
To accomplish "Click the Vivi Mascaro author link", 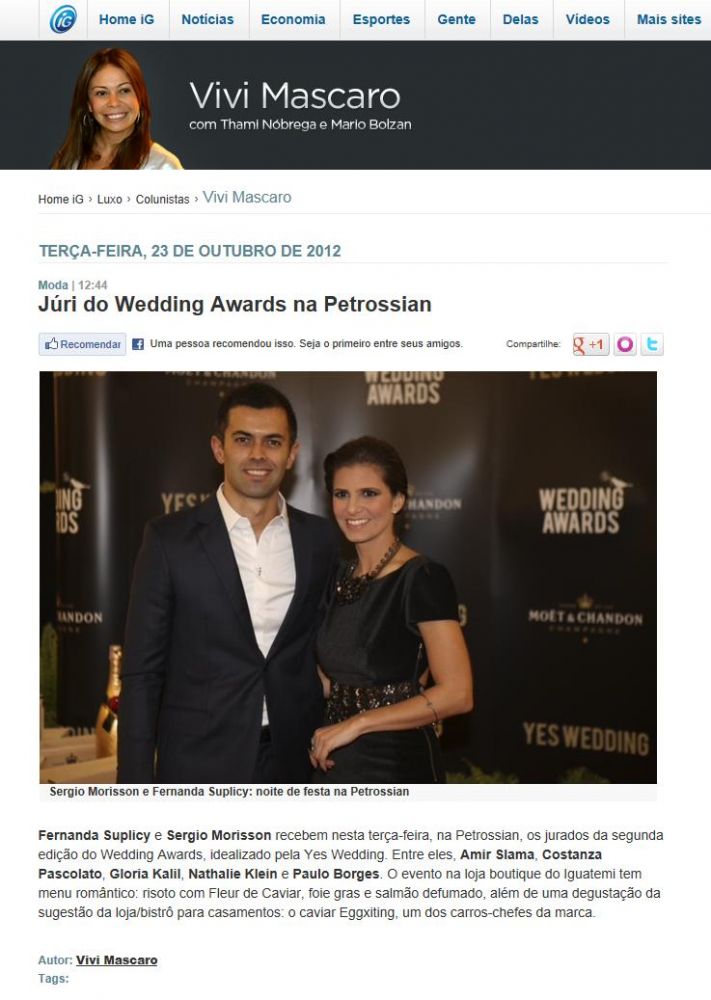I will point(117,960).
